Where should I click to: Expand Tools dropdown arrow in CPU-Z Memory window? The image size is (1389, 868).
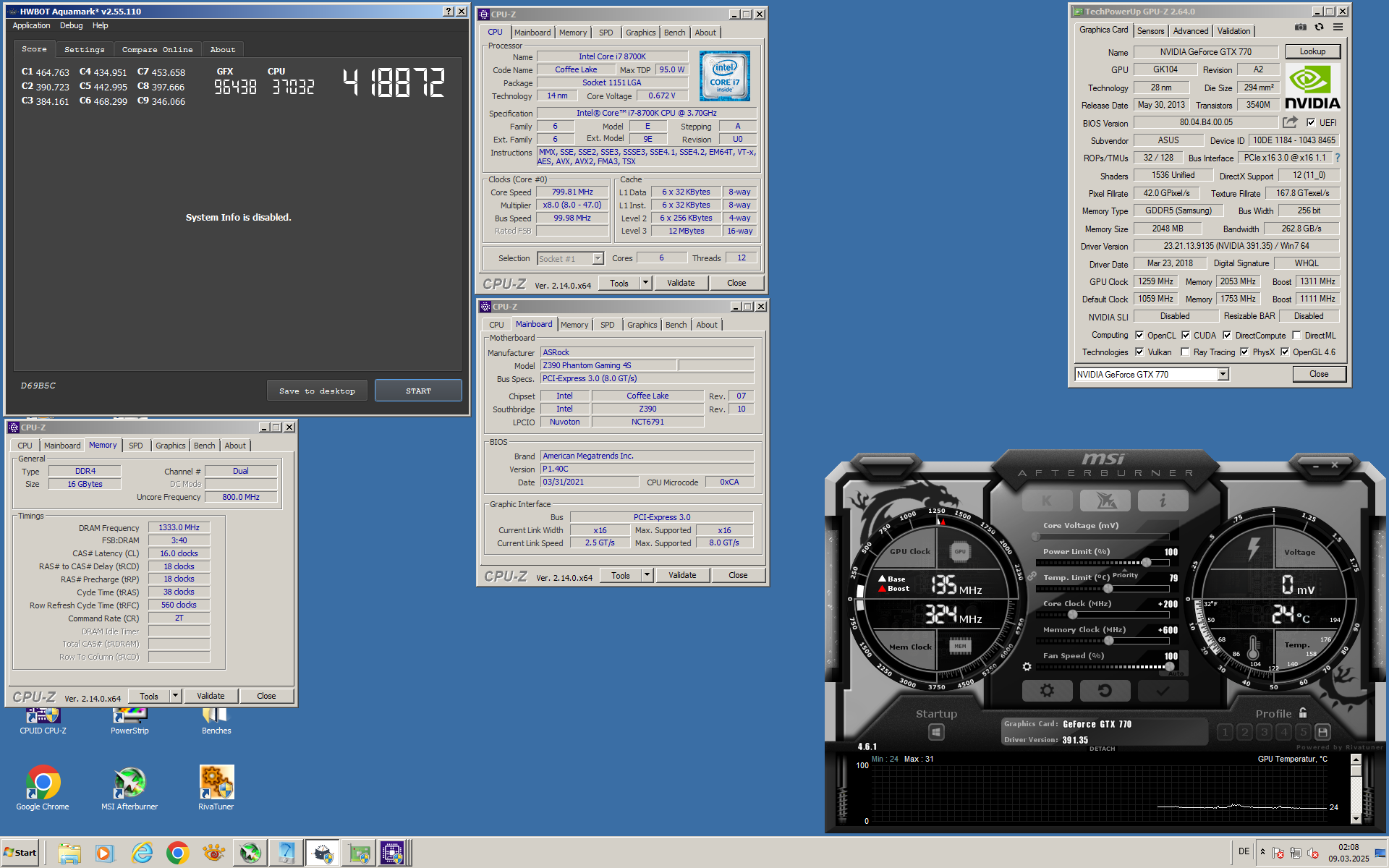pyautogui.click(x=175, y=696)
